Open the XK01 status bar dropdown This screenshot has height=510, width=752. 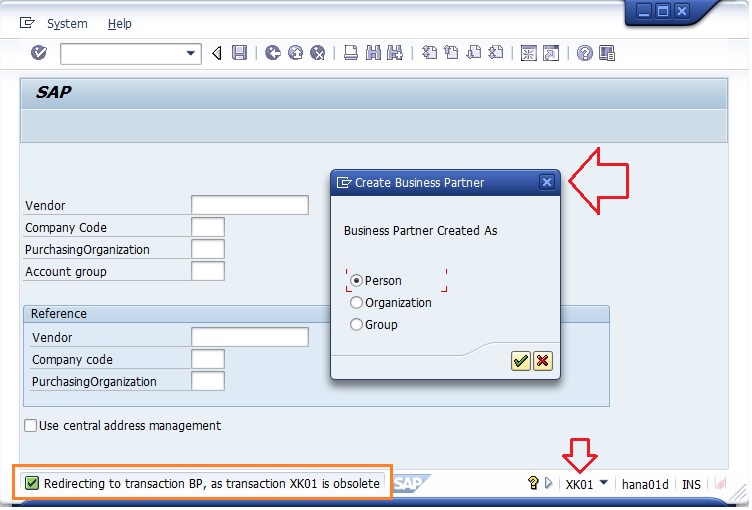pos(604,482)
